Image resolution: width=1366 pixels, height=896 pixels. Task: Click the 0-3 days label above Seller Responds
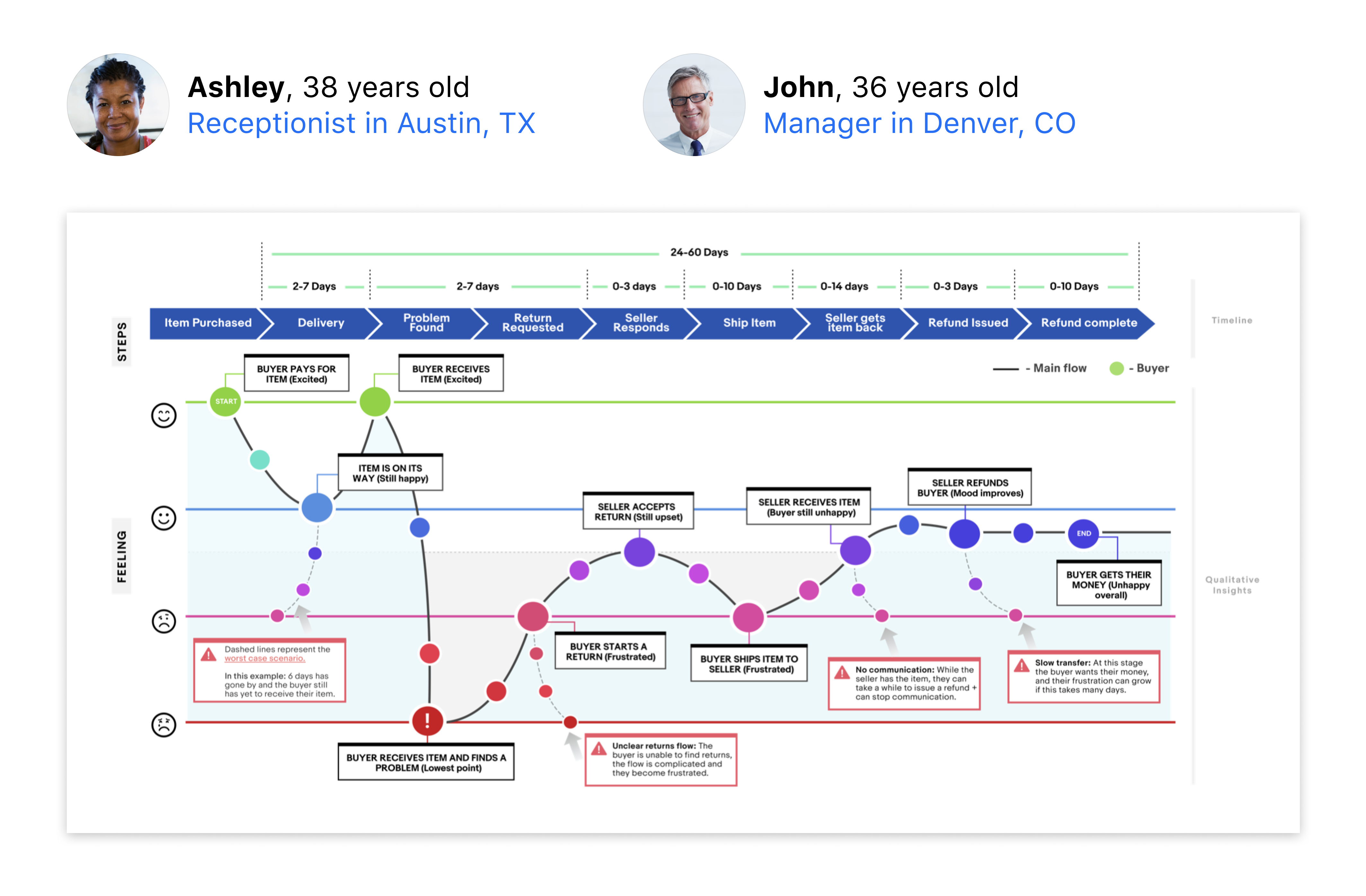tap(634, 286)
